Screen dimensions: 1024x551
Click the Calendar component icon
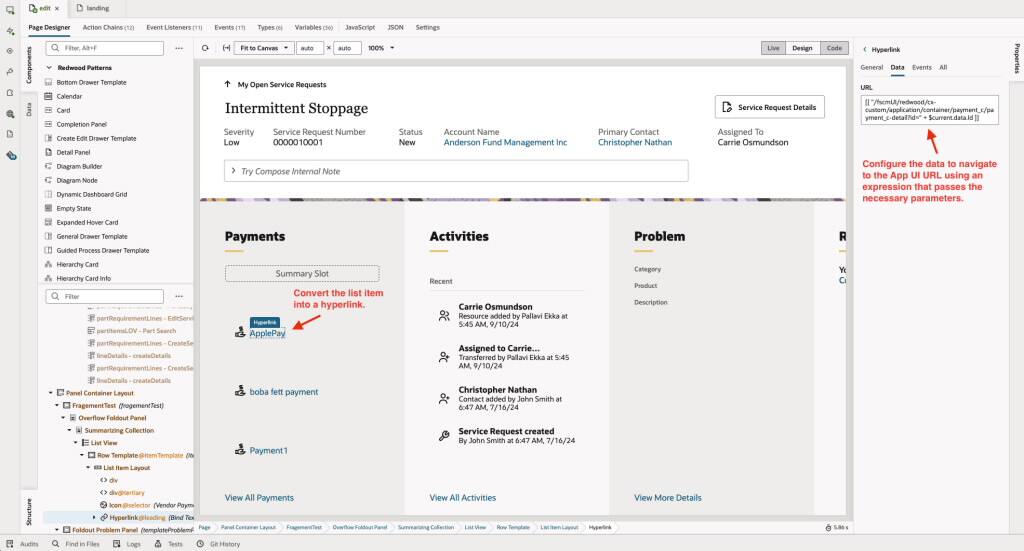click(48, 96)
